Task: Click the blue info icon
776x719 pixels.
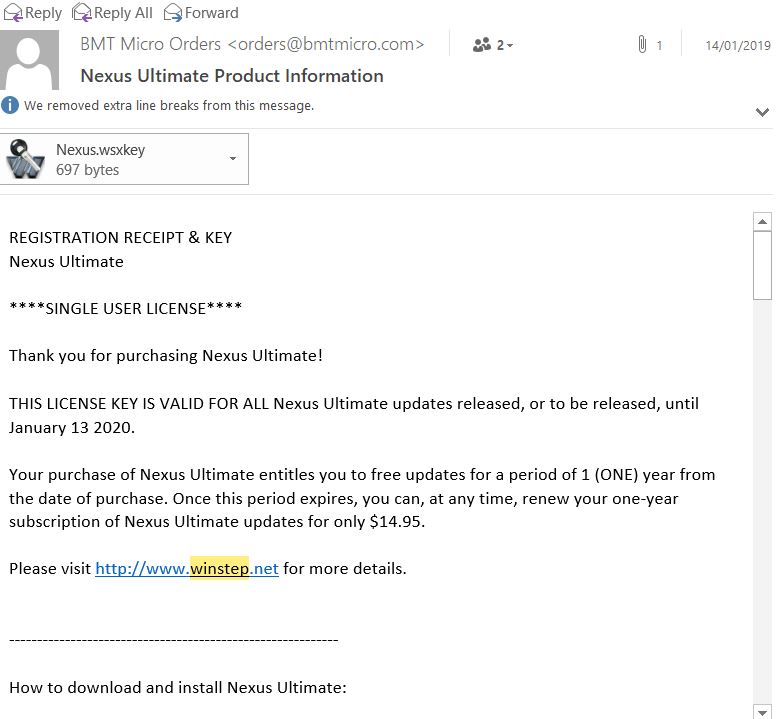Action: [10, 105]
